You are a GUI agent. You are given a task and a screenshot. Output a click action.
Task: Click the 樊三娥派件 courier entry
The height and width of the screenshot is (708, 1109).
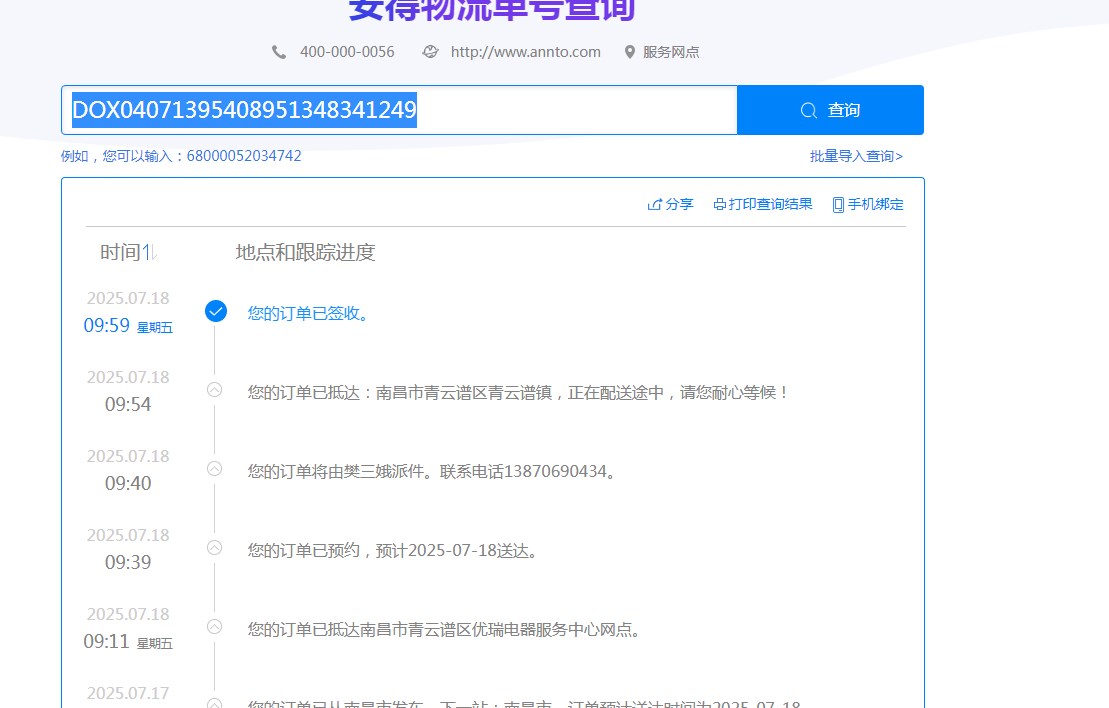(x=432, y=472)
